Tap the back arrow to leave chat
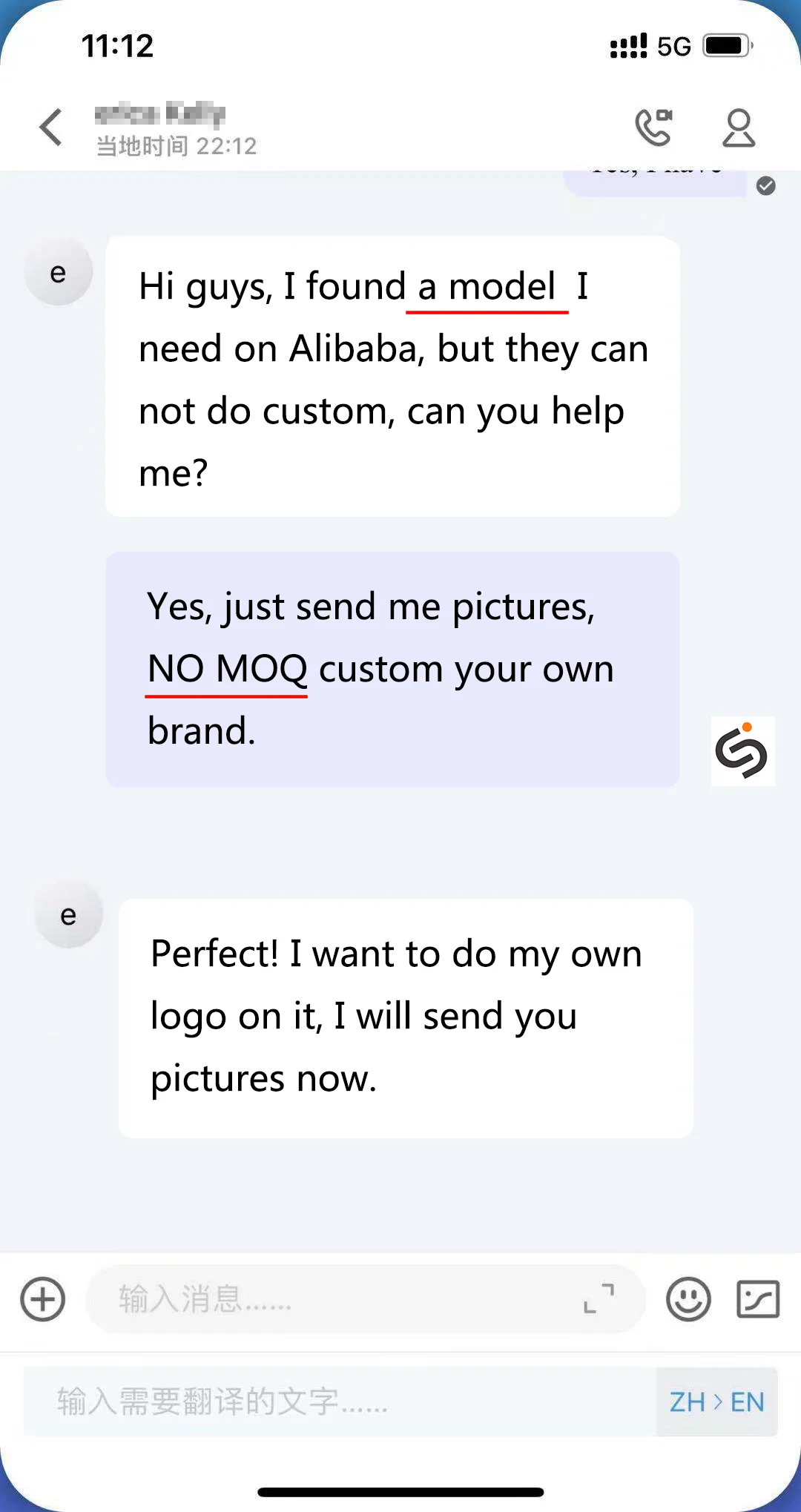The image size is (801, 1512). coord(50,128)
